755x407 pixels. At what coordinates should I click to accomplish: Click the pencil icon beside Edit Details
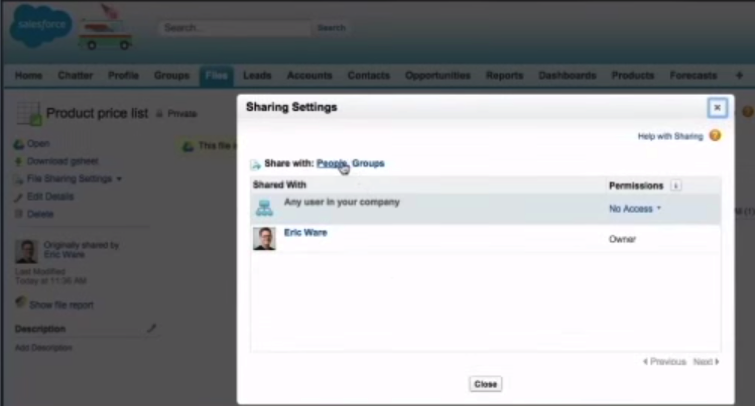(x=19, y=197)
